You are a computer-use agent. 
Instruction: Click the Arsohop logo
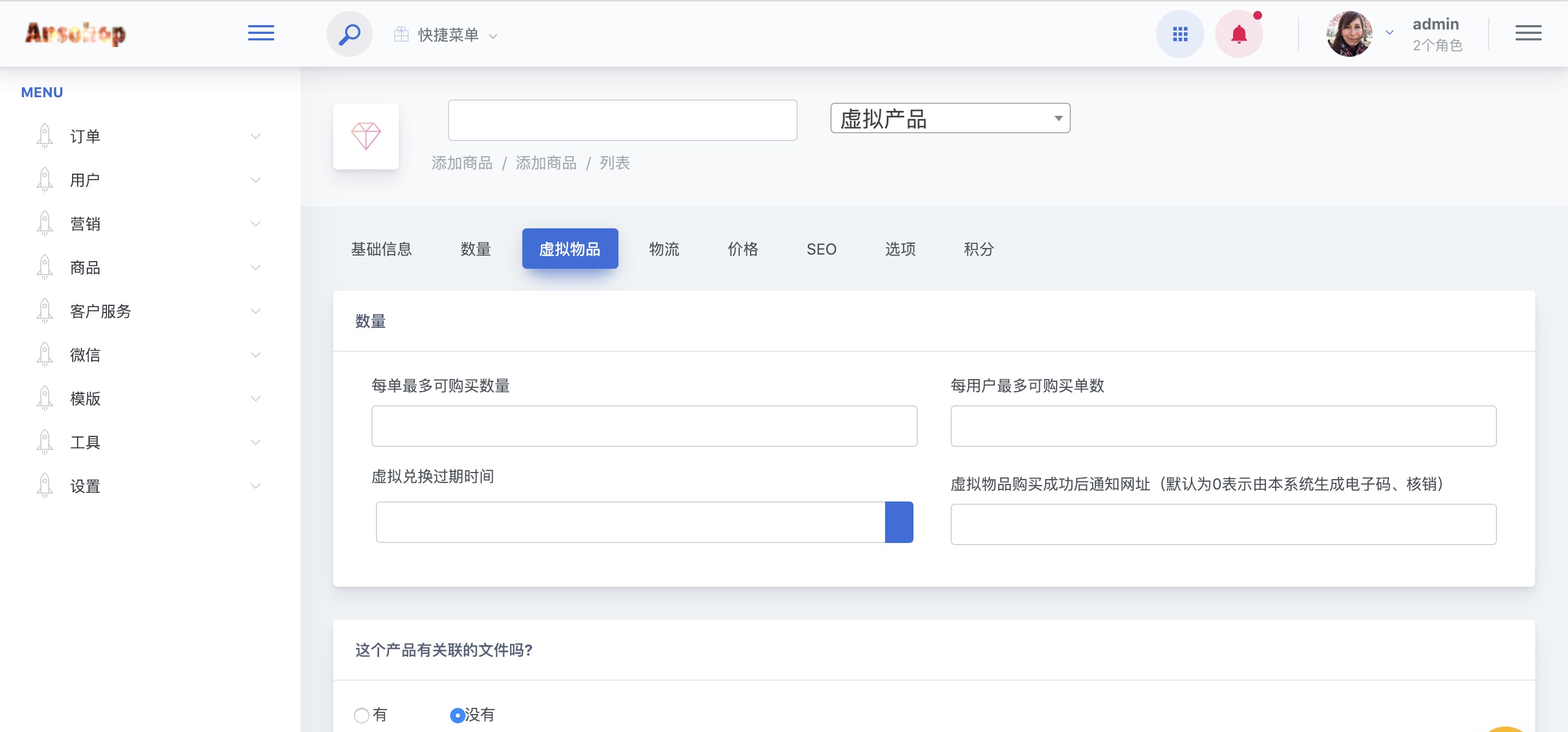pos(75,33)
